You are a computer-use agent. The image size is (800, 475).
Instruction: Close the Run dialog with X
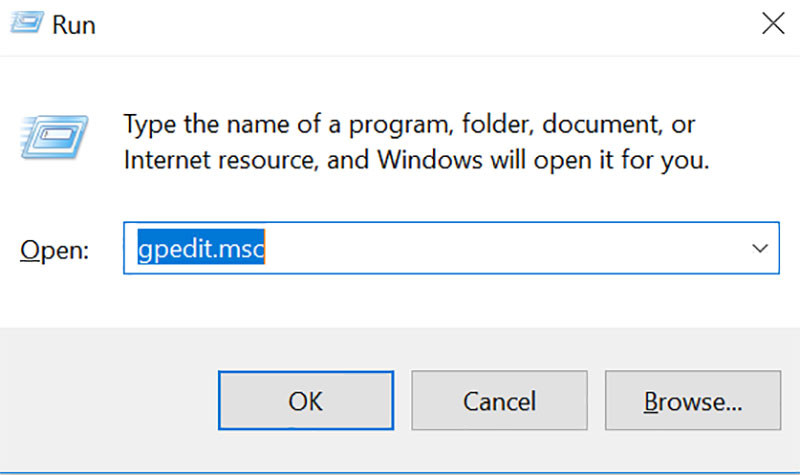point(773,23)
